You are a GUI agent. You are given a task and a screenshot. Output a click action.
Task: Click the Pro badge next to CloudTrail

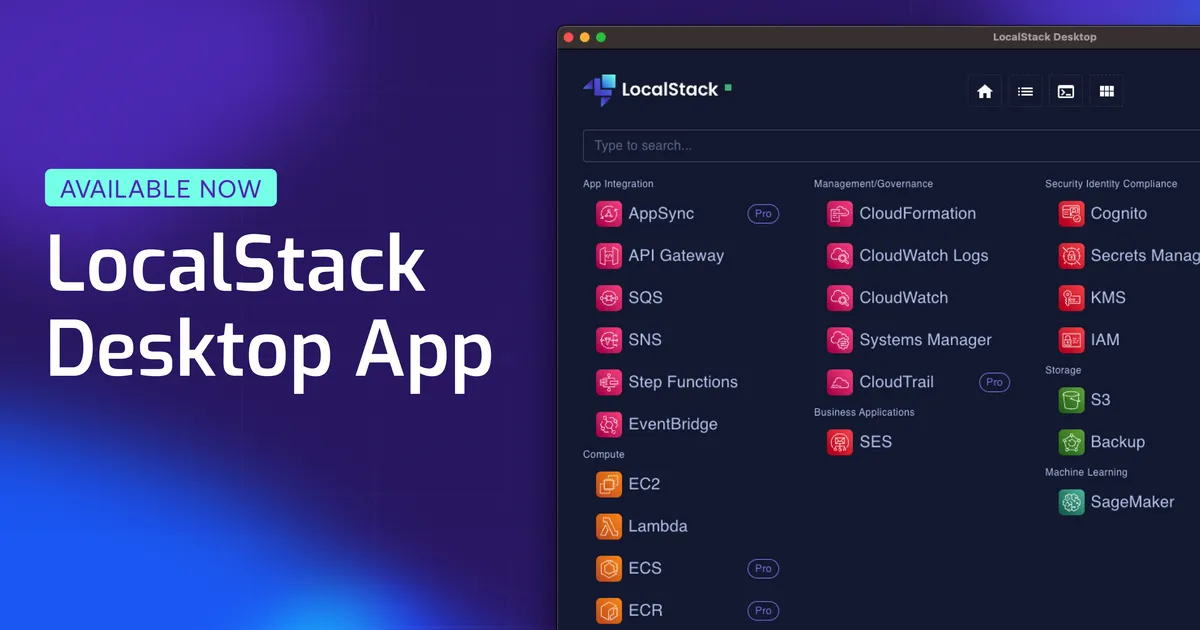click(994, 382)
